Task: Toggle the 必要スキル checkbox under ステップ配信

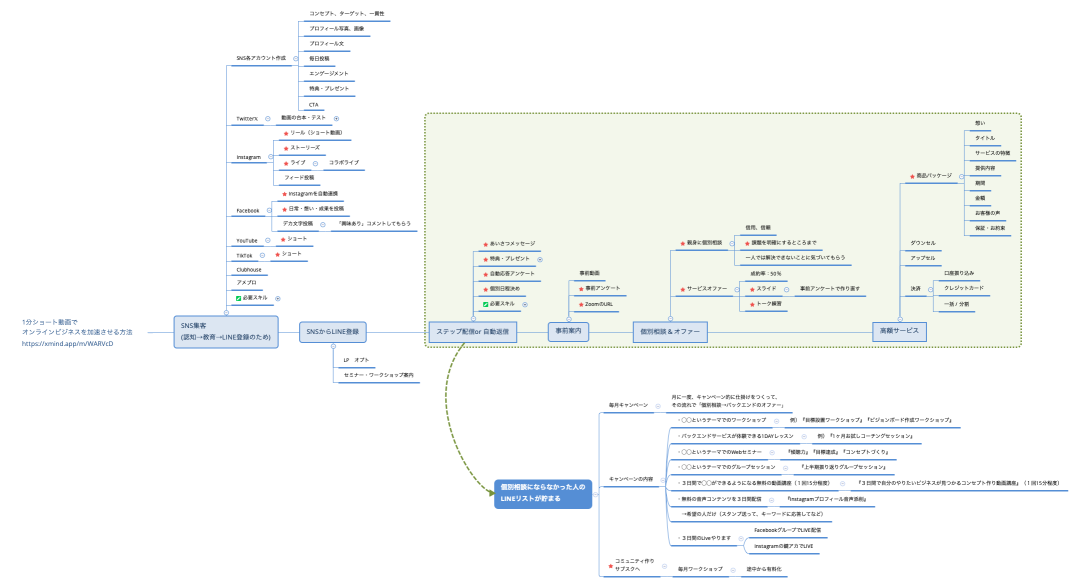Action: click(x=484, y=304)
